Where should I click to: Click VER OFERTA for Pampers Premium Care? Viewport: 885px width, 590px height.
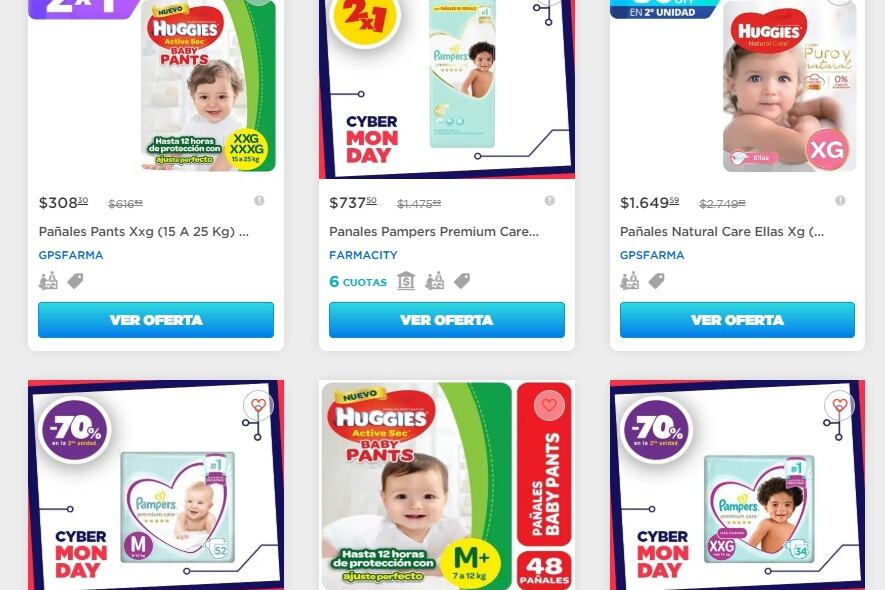point(446,320)
